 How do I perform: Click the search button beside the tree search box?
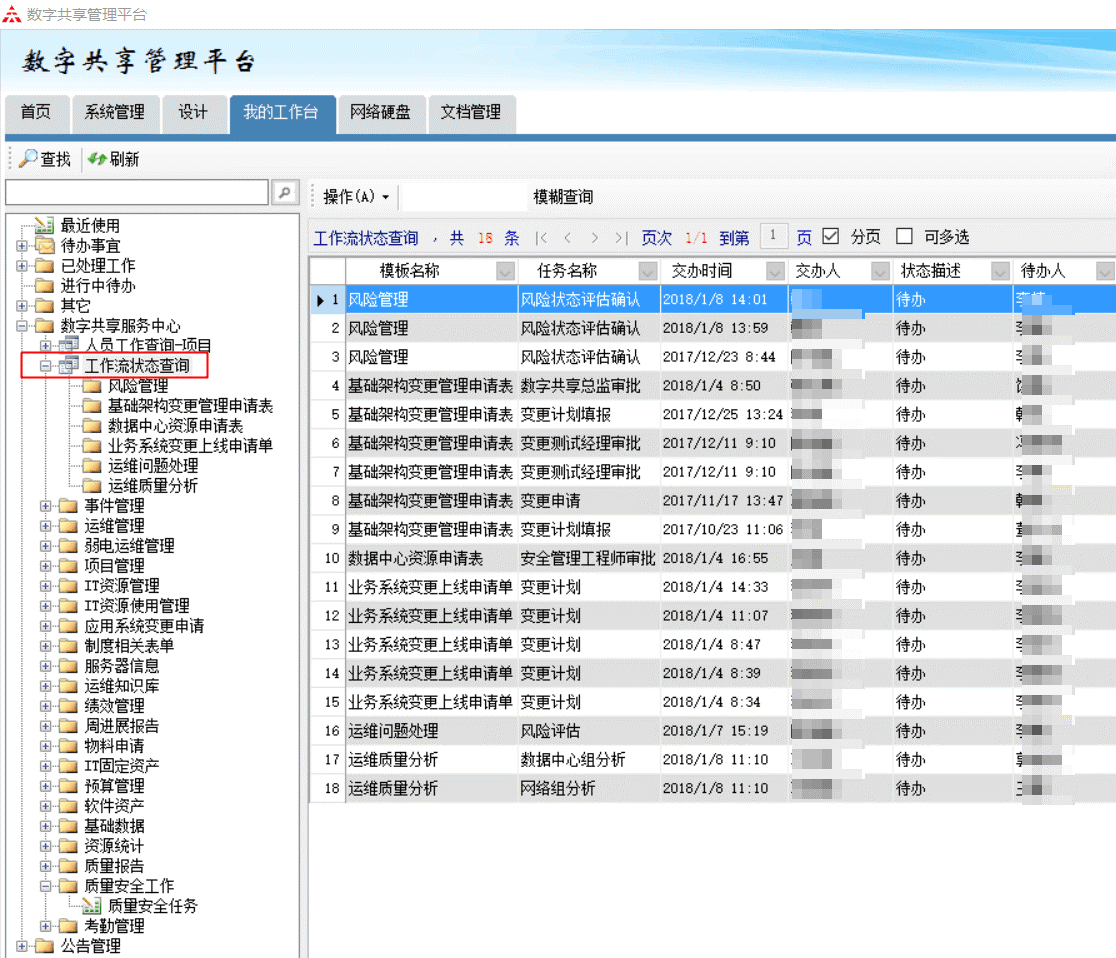(x=285, y=193)
